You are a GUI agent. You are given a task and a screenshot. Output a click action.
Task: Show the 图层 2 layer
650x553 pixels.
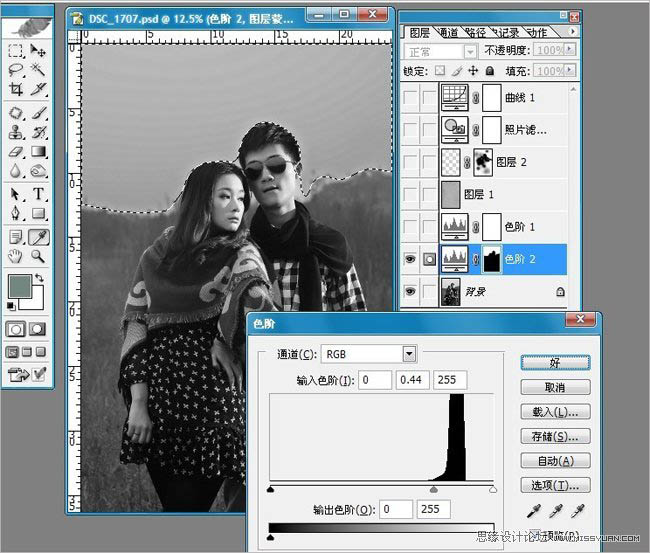(x=410, y=162)
